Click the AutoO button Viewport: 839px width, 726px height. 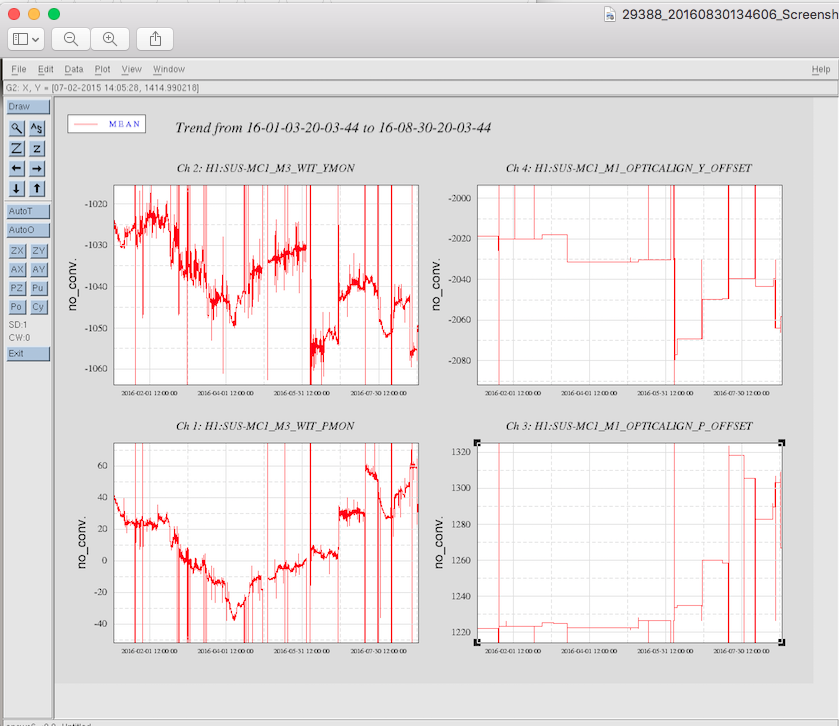[28, 230]
